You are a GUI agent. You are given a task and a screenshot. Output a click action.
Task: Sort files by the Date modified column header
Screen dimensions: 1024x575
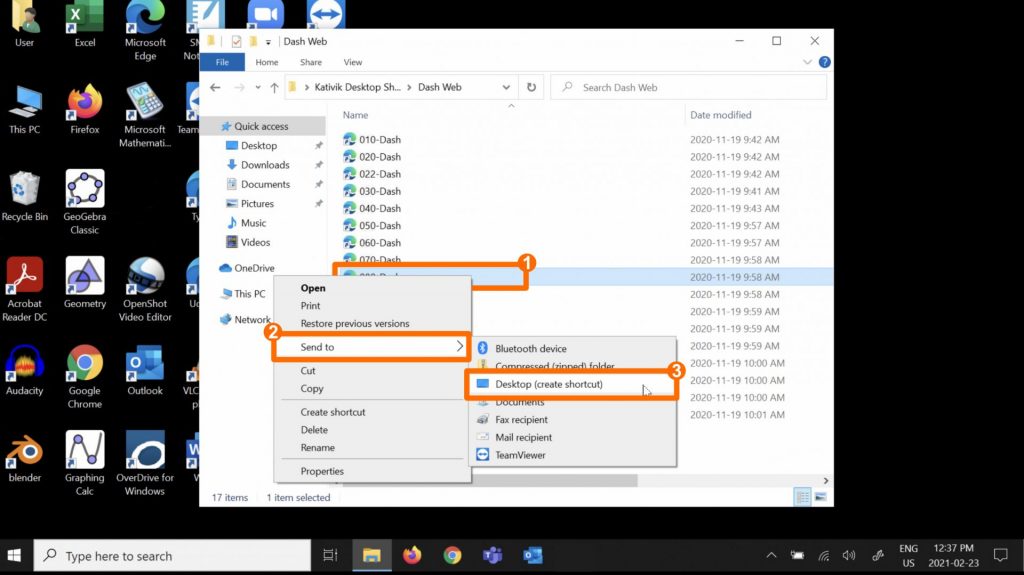pyautogui.click(x=720, y=115)
